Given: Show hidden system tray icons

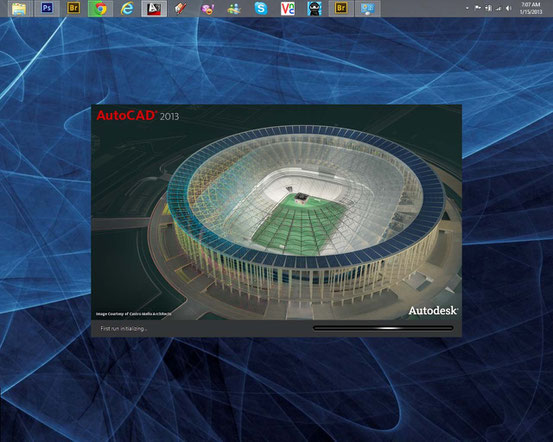Looking at the screenshot, I should pyautogui.click(x=467, y=8).
